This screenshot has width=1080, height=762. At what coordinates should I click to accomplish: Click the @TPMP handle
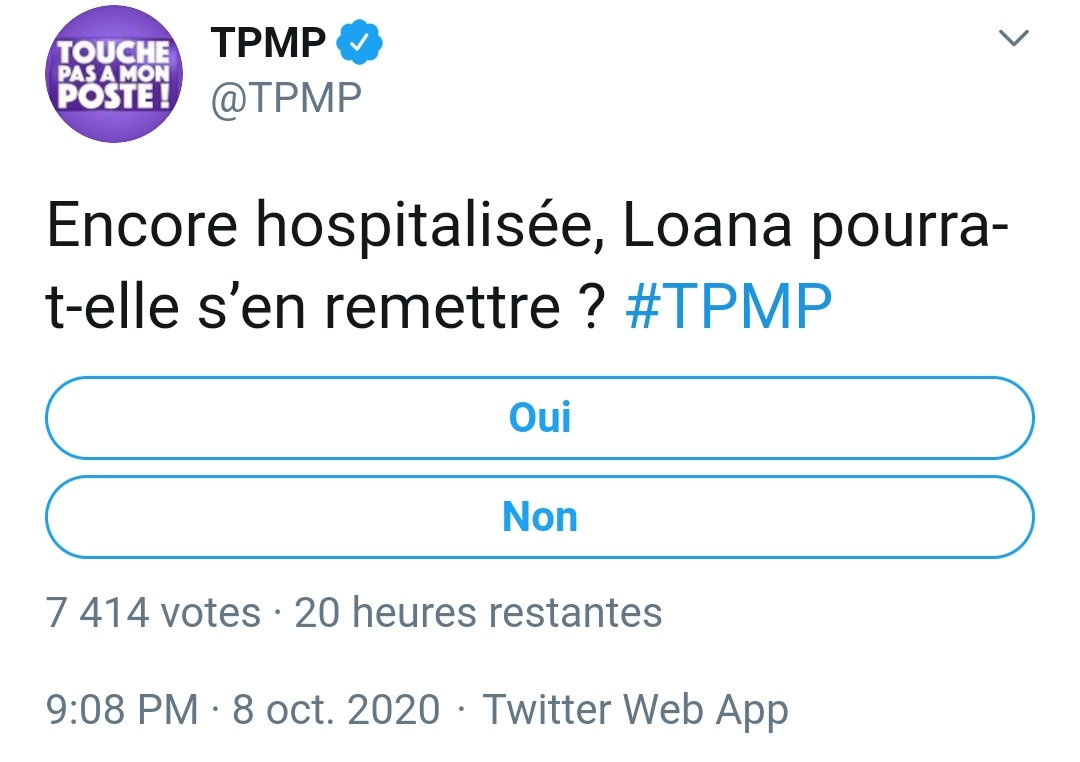285,98
